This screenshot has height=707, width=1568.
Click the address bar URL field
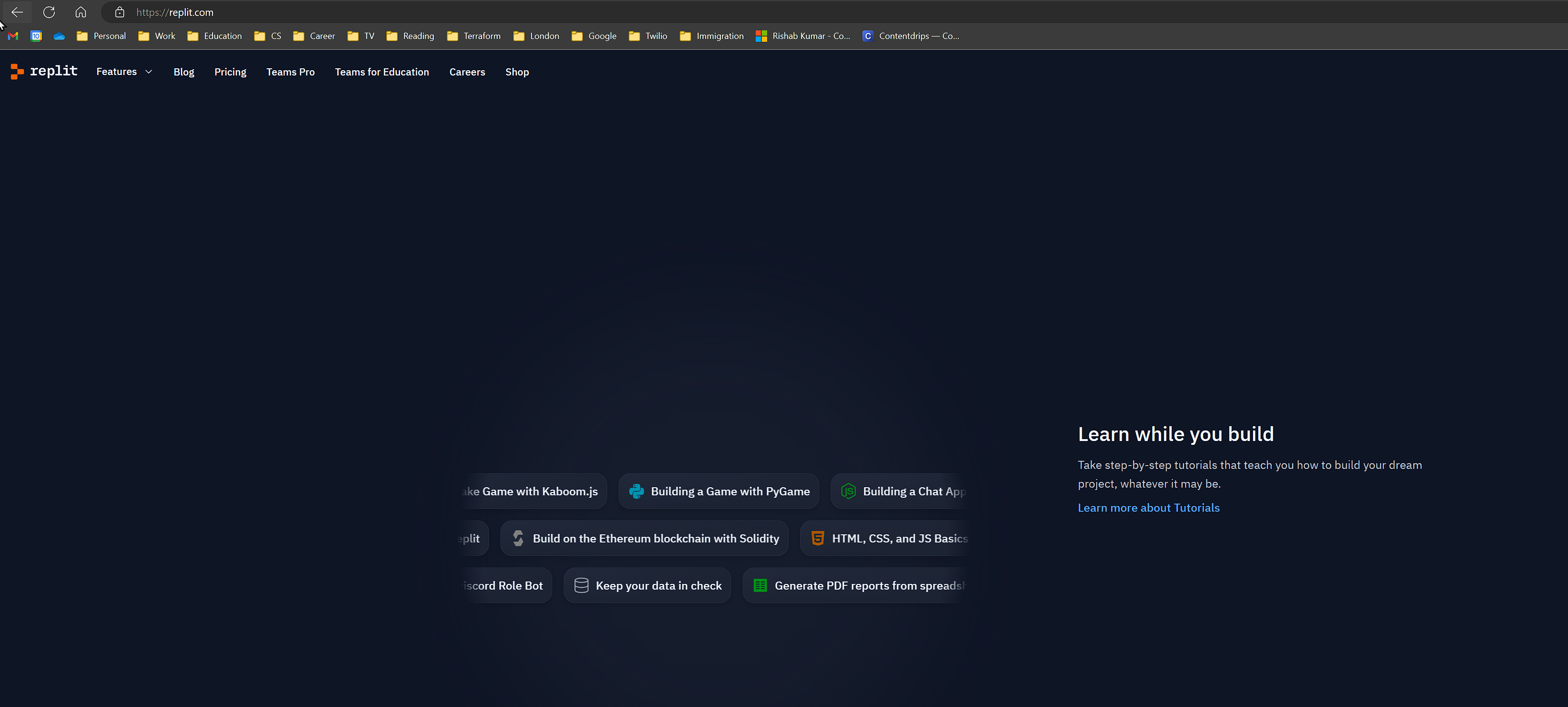[x=487, y=12]
